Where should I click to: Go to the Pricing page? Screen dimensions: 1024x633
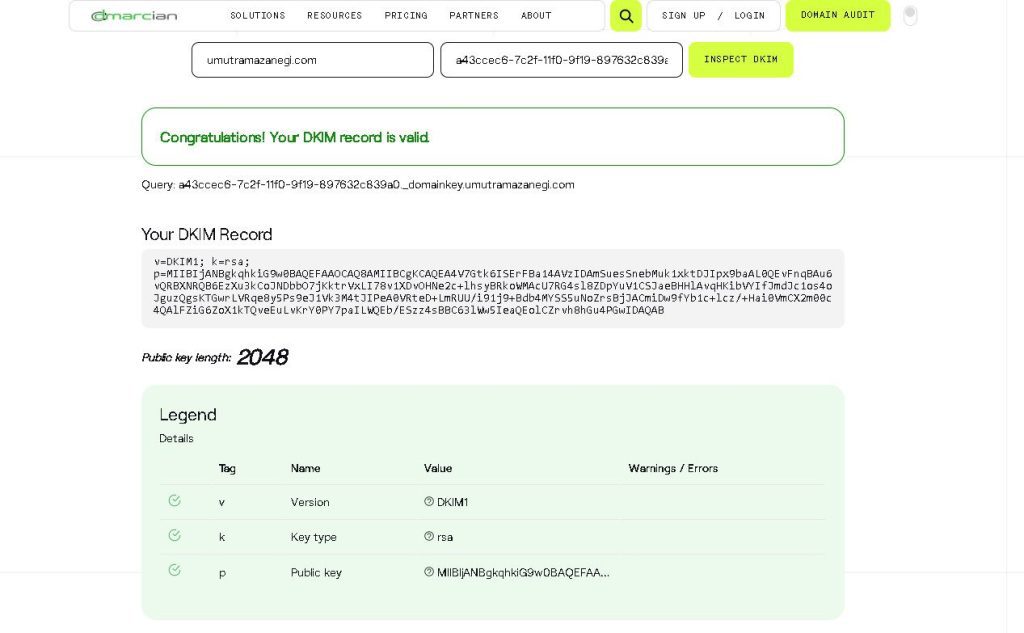tap(406, 15)
